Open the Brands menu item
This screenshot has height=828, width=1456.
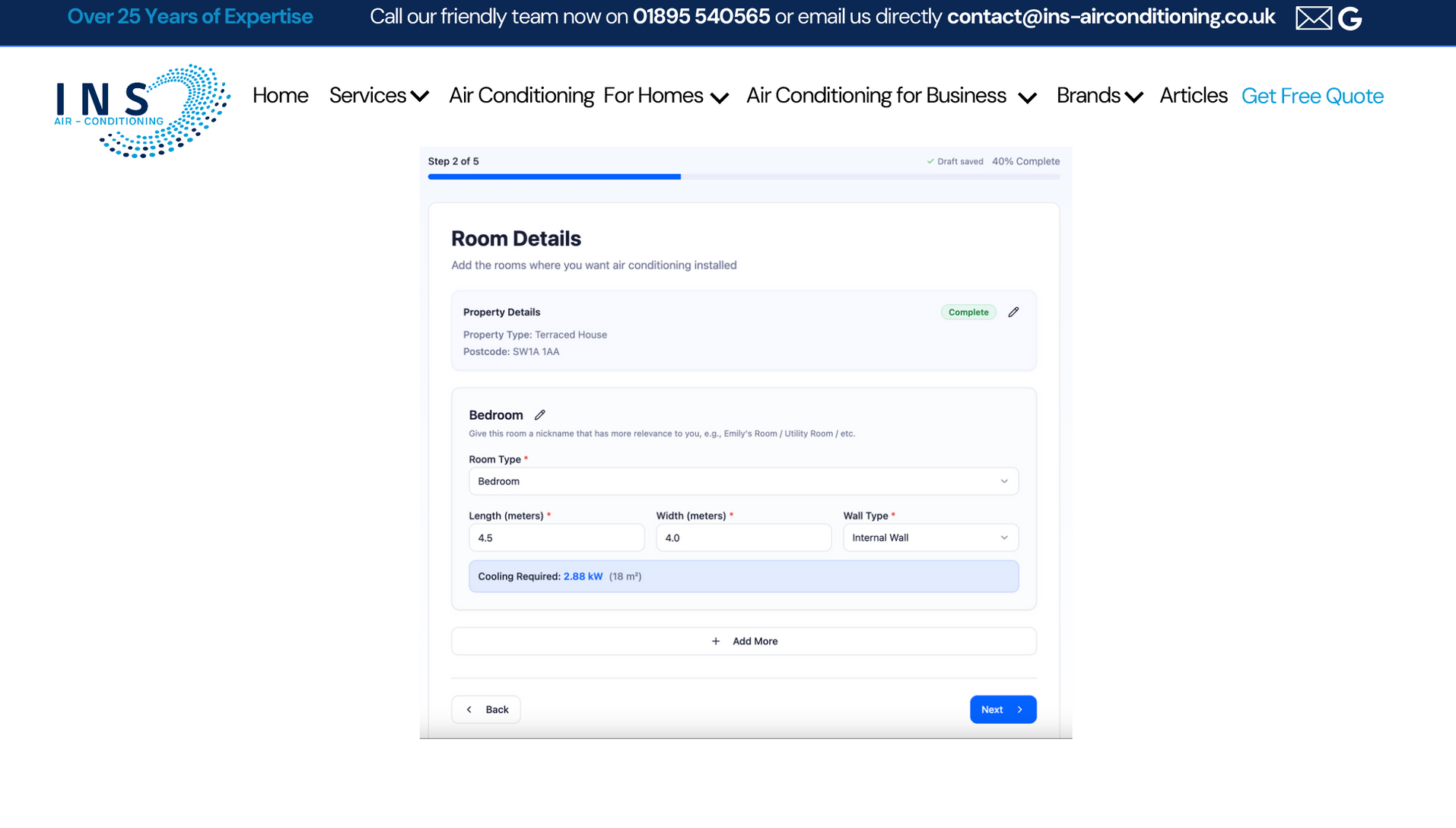click(1088, 96)
